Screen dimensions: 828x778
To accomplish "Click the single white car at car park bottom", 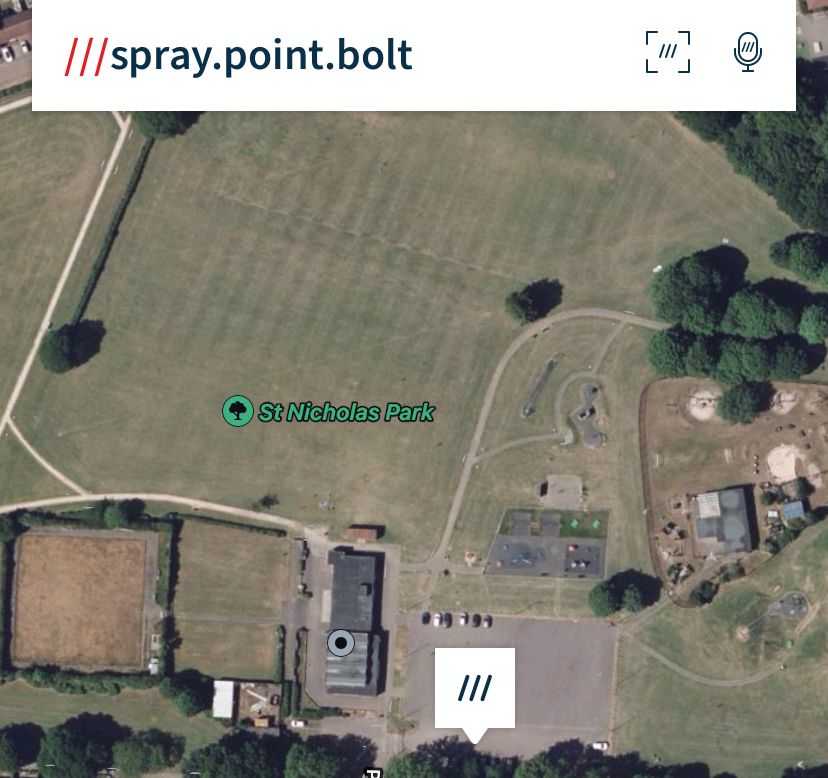I will (x=599, y=746).
